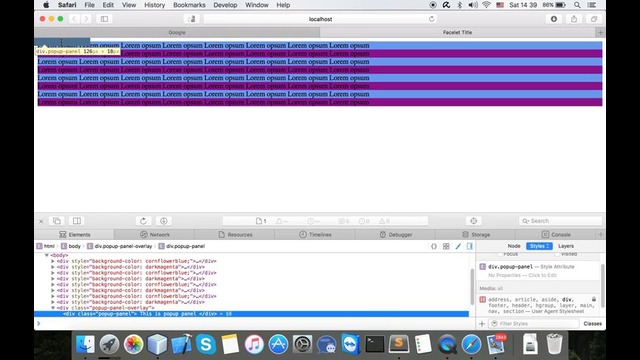The width and height of the screenshot is (640, 360).
Task: Toggle the paint flashing pencil icon
Action: click(458, 246)
